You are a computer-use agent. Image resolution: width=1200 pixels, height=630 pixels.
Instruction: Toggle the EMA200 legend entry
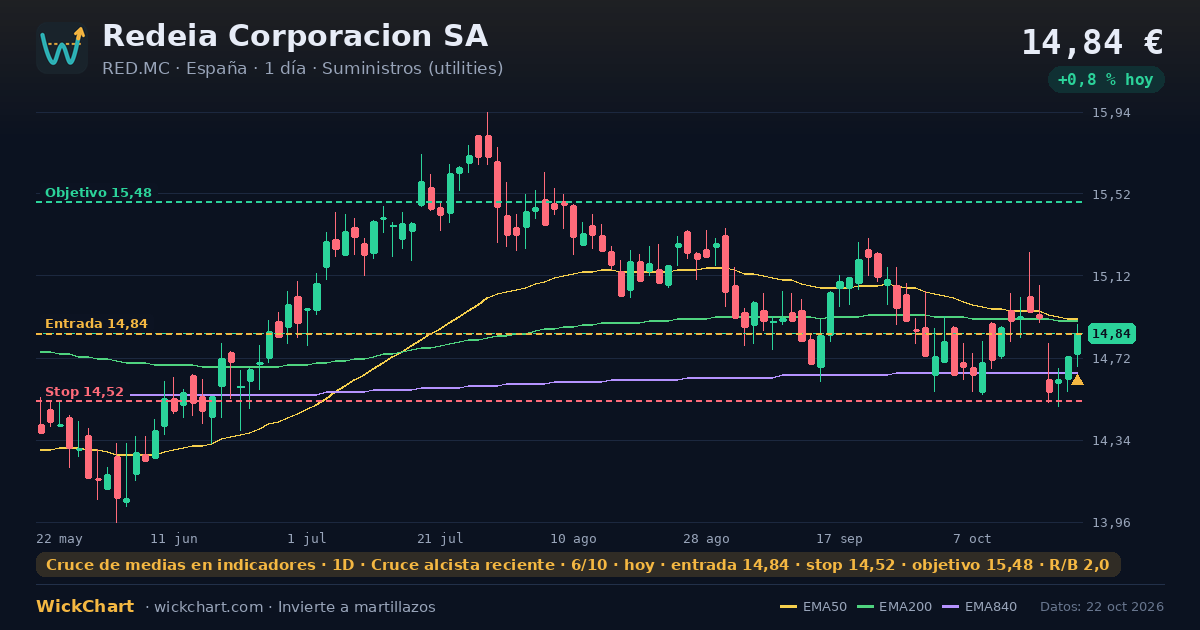point(893,607)
